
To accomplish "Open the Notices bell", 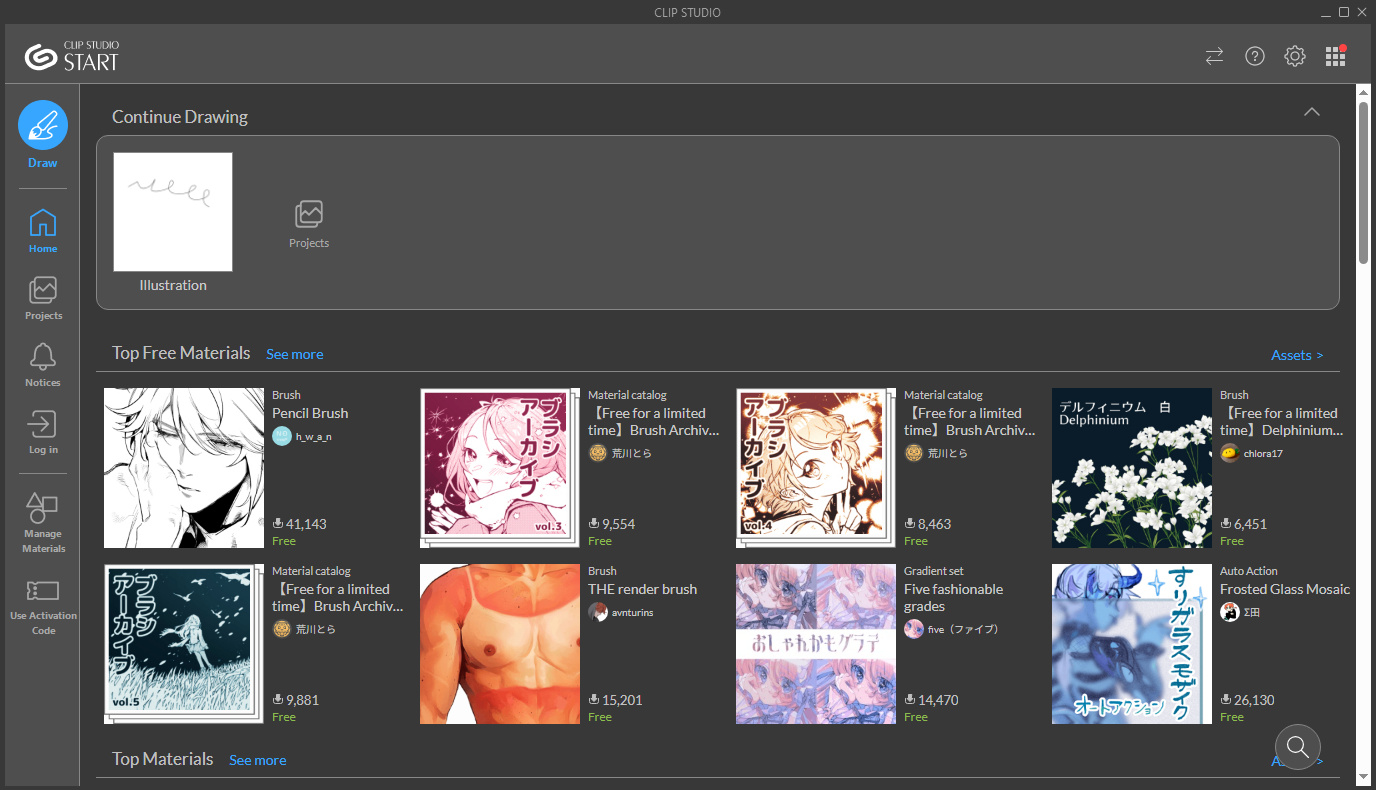I will point(43,365).
